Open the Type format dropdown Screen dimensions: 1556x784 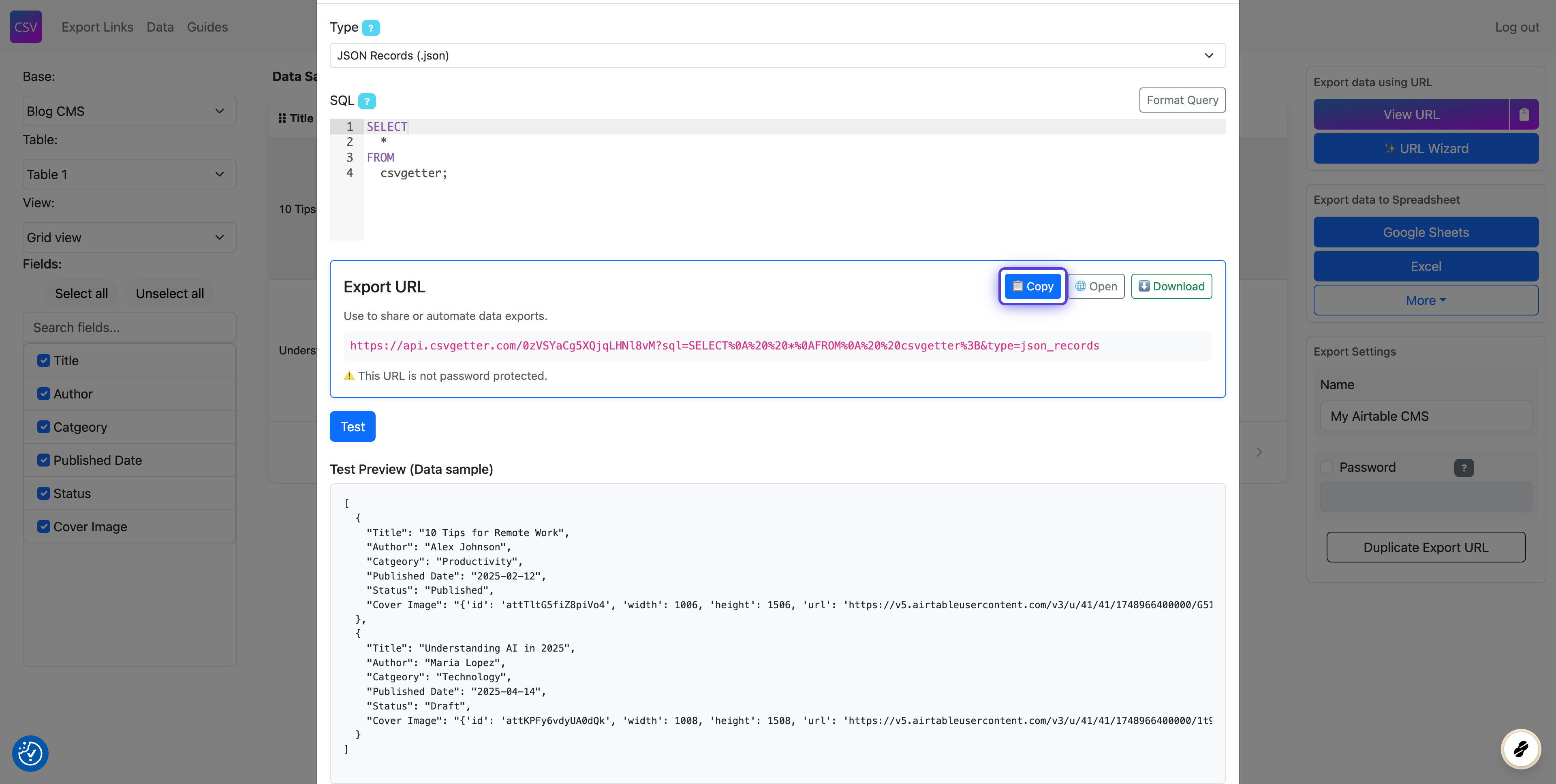[x=777, y=55]
